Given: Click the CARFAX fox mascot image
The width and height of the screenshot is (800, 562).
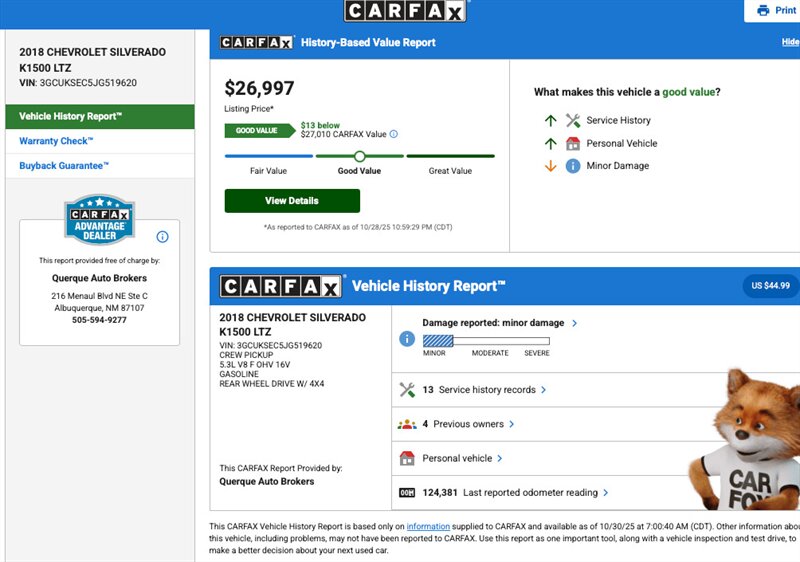Looking at the screenshot, I should (745, 440).
